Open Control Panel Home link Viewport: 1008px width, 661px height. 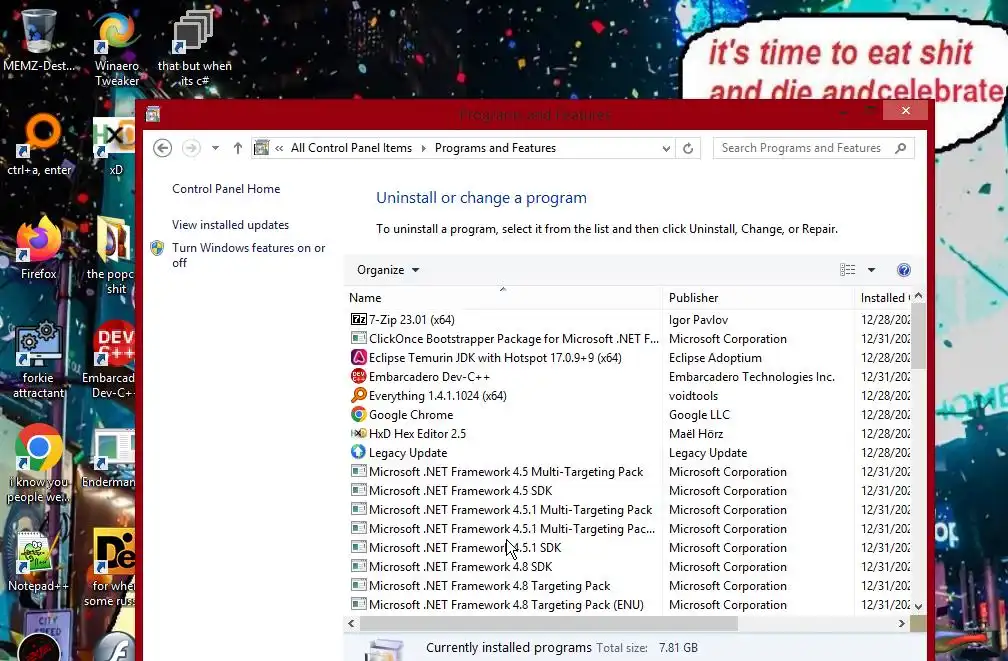tap(226, 189)
